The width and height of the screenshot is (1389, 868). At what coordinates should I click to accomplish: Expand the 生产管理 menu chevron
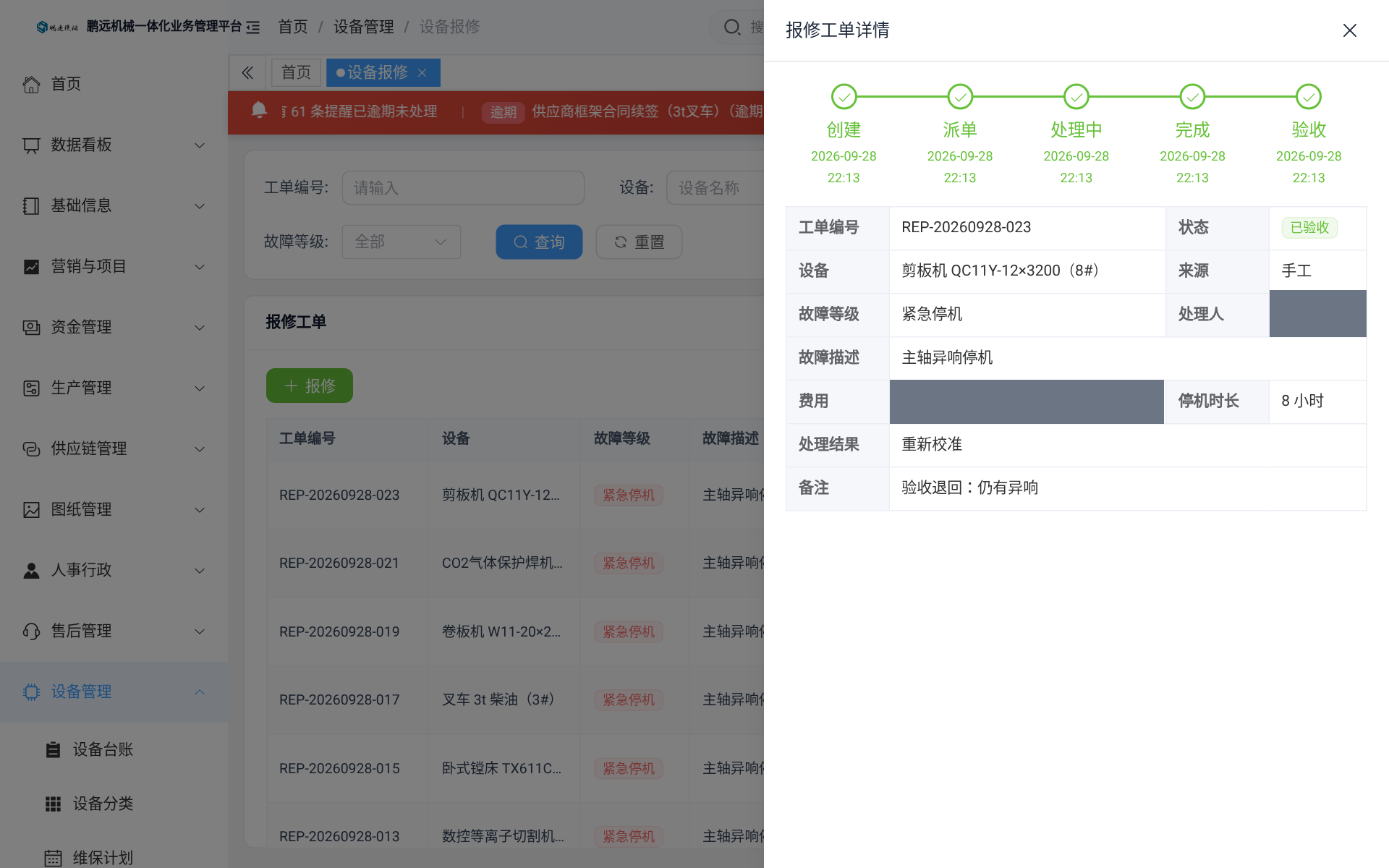tap(200, 388)
